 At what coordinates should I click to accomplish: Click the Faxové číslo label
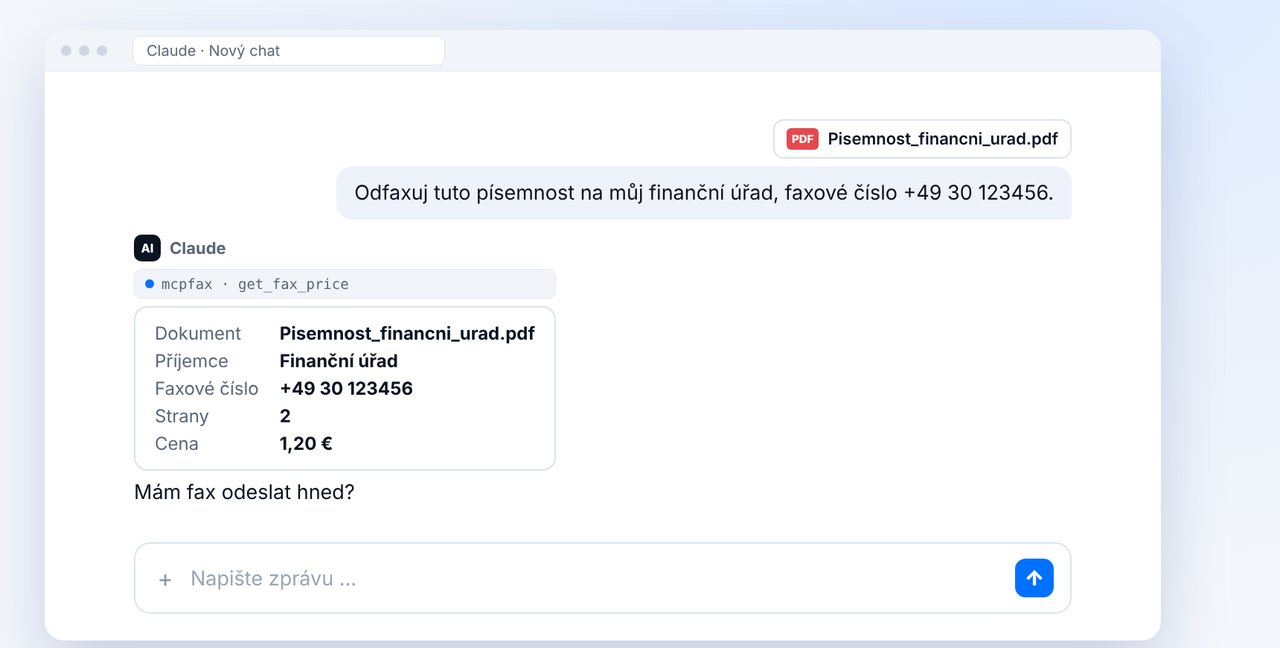tap(207, 388)
